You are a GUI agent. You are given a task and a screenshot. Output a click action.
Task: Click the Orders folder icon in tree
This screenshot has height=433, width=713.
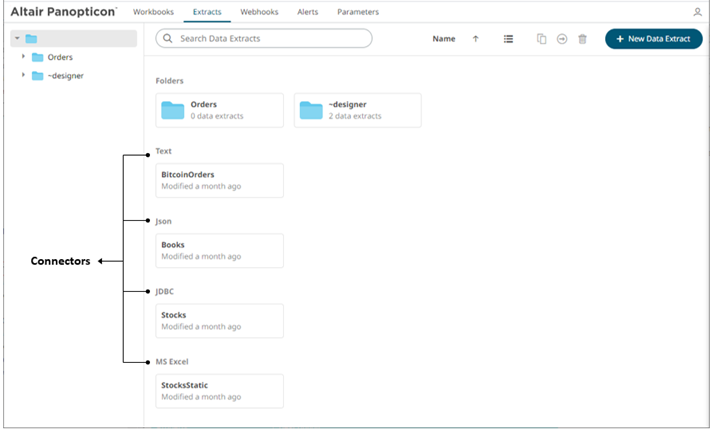37,57
